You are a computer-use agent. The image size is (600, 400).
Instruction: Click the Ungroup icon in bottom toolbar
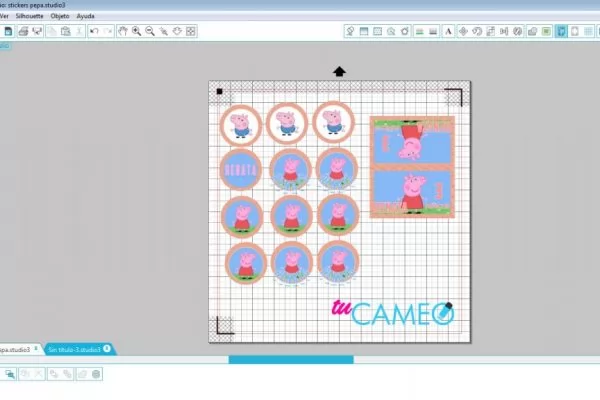point(38,374)
